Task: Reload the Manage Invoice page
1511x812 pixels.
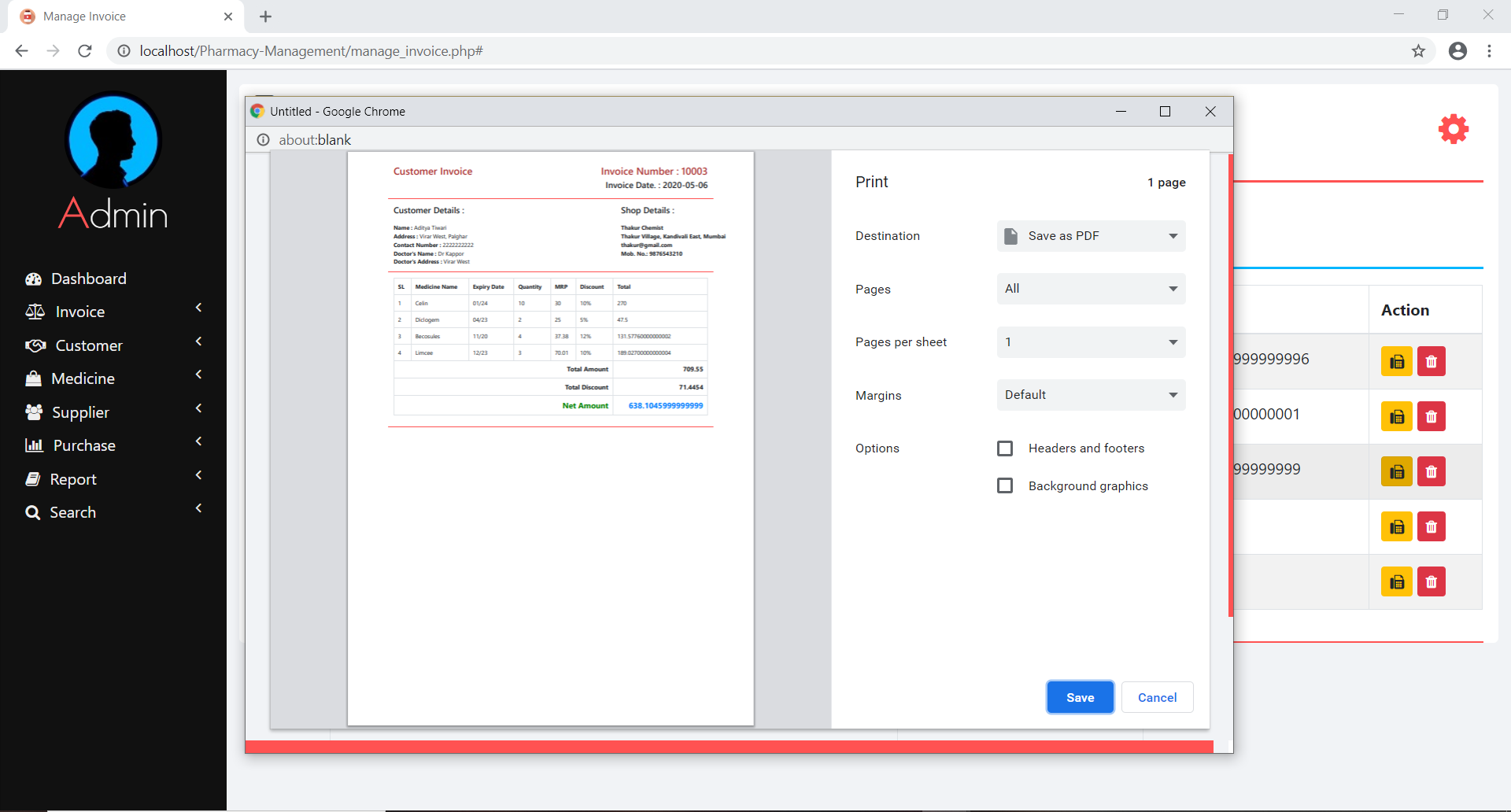Action: [85, 51]
